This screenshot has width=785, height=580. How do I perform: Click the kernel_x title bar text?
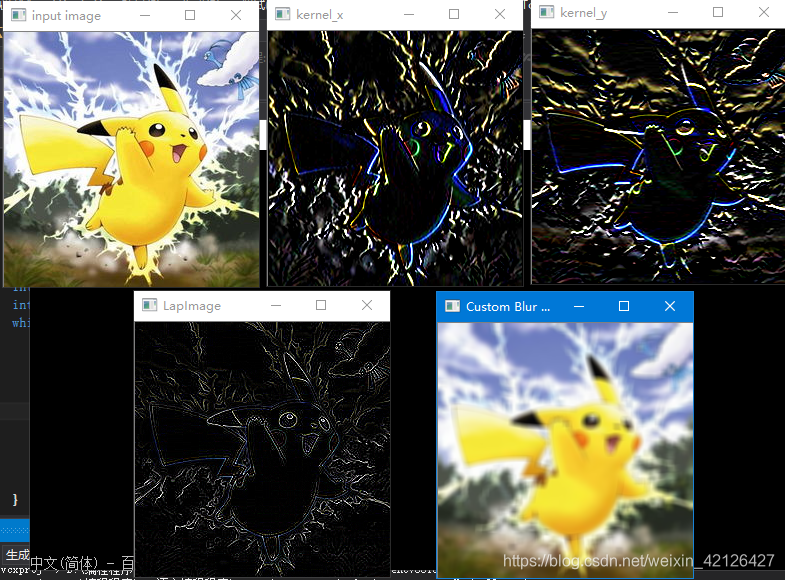[319, 15]
